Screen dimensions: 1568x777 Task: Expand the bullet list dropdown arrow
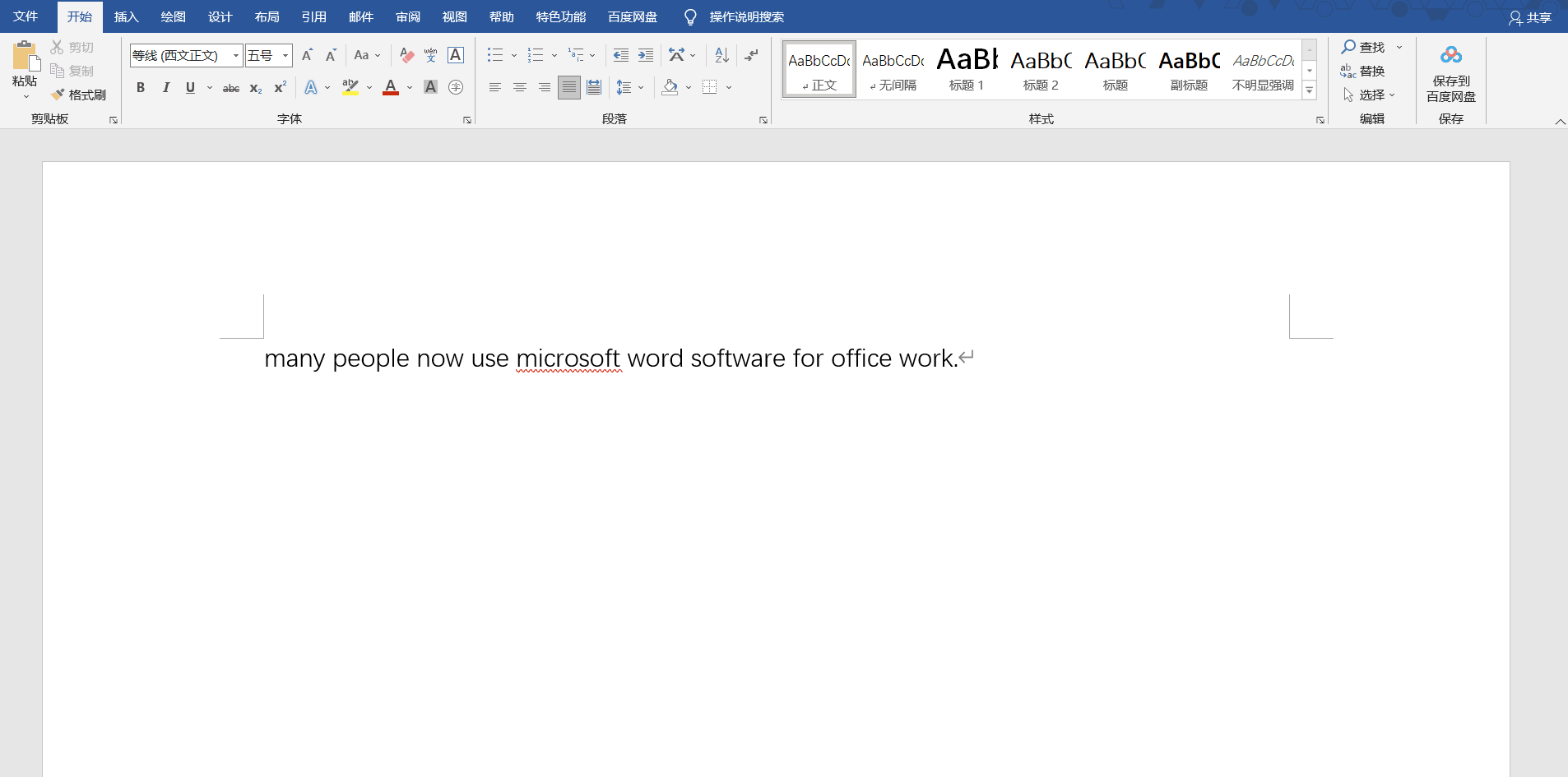pyautogui.click(x=514, y=55)
